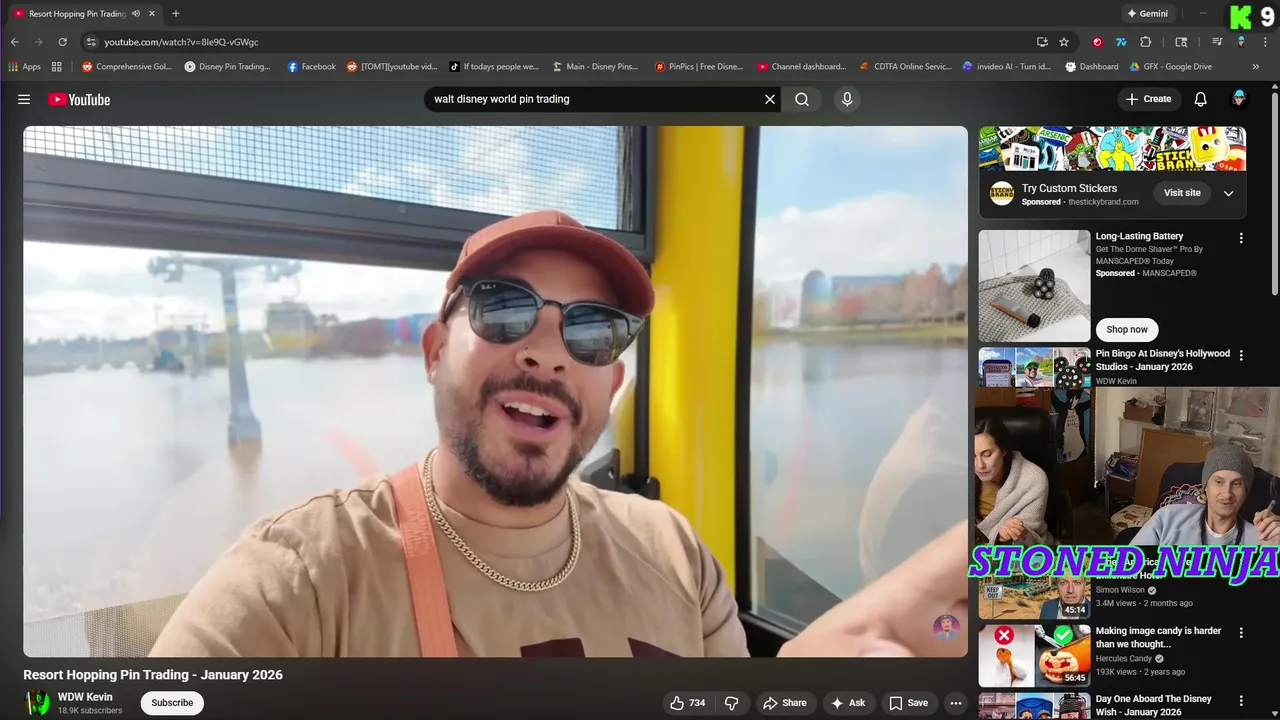Open the Long-Lasting Battery ad thumbnail

(1034, 286)
